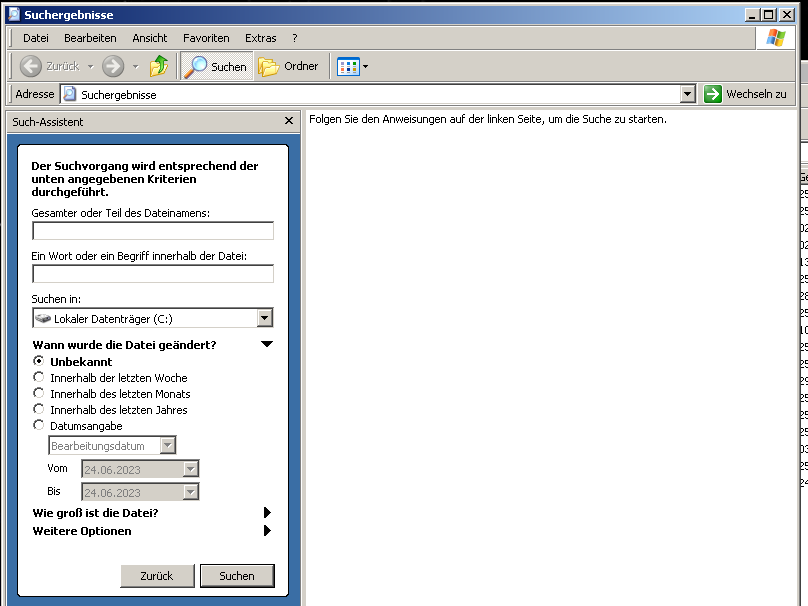Open the ? help menu
Screen dimensions: 808x606
pyautogui.click(x=294, y=38)
